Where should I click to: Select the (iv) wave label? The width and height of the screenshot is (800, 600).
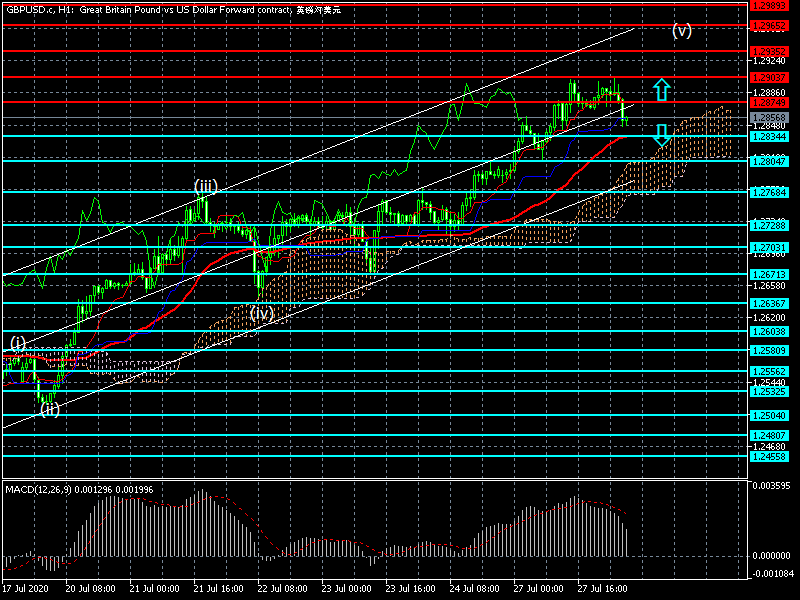click(x=262, y=313)
